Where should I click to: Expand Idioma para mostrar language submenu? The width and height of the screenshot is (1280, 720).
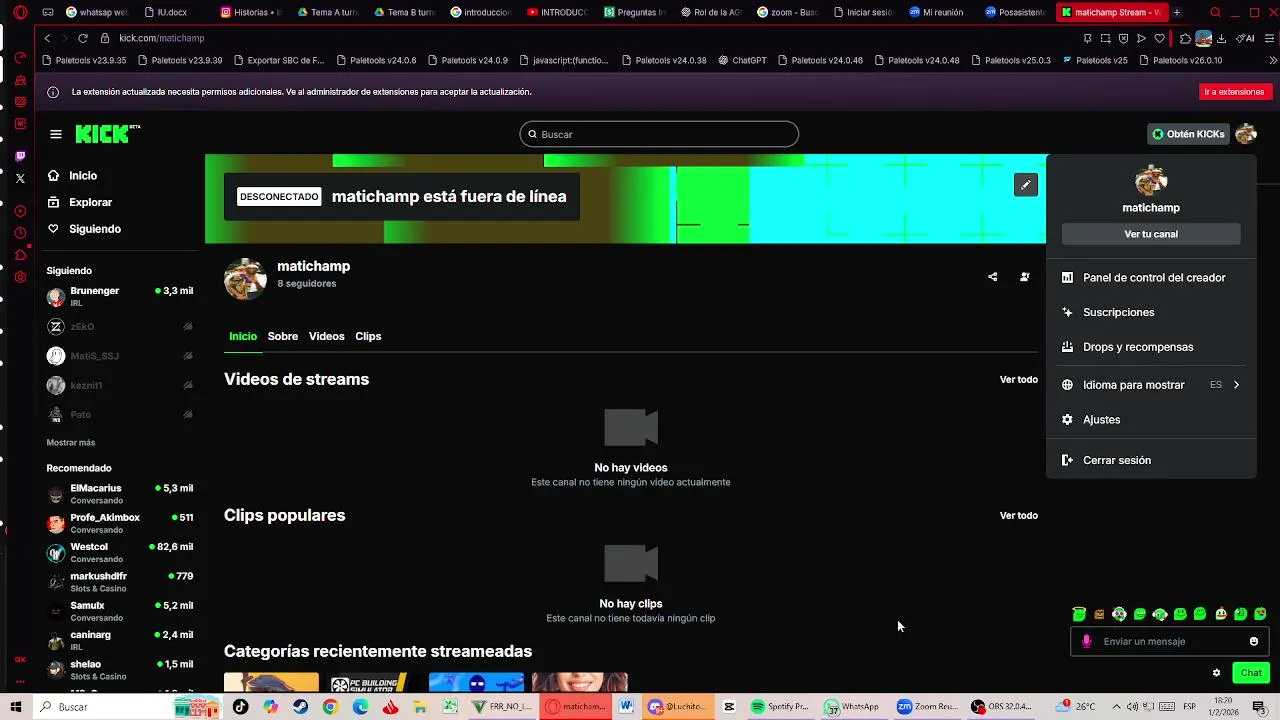(x=1151, y=385)
